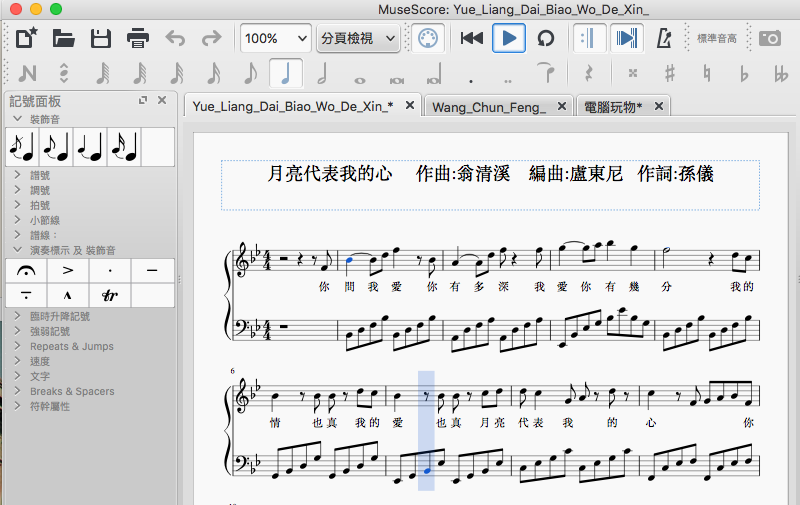Pick the fermata articulation from the palette
Image resolution: width=800 pixels, height=505 pixels.
click(x=26, y=270)
